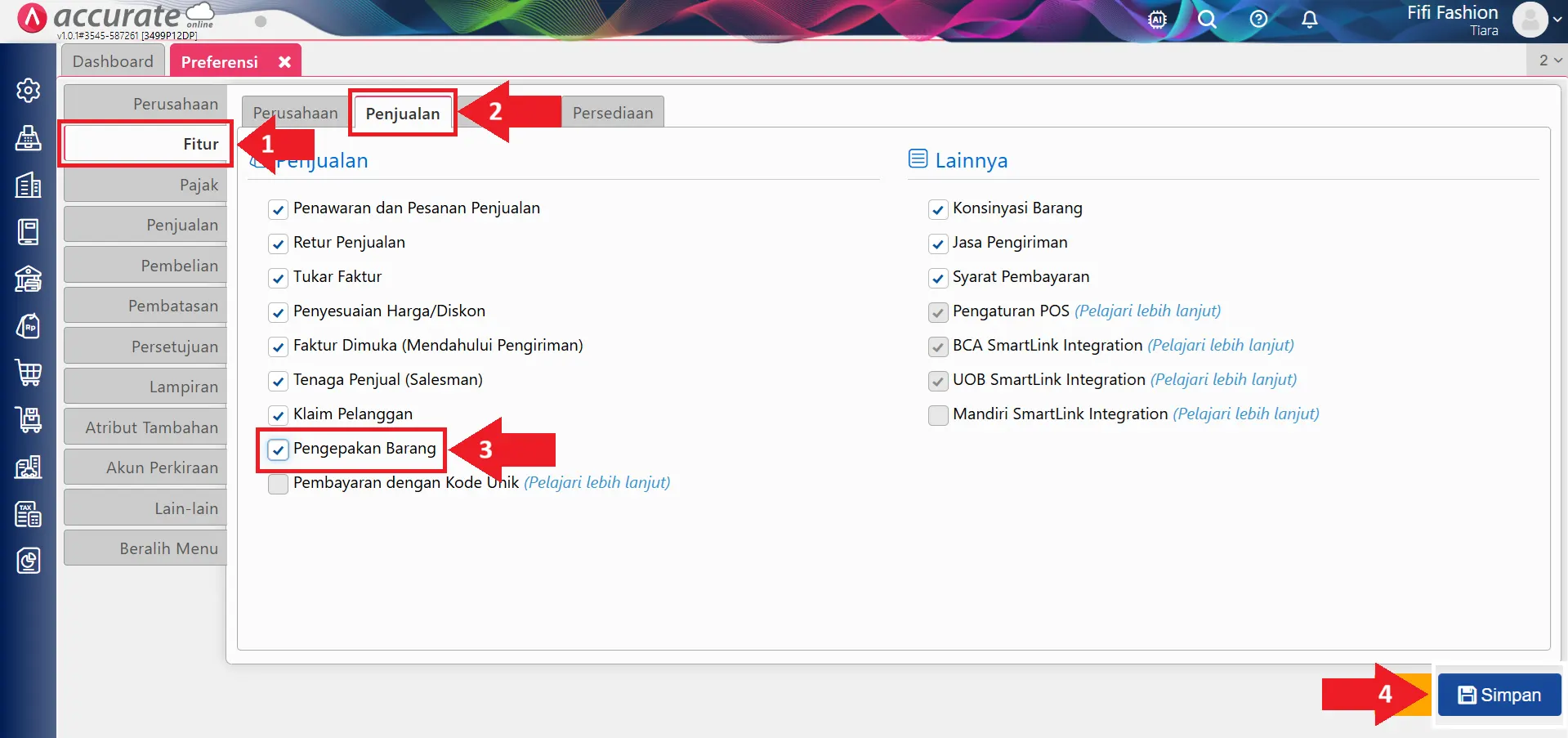Image resolution: width=1568 pixels, height=738 pixels.
Task: Open Pelajari lebih lanjut link for Pengaturan POS
Action: coord(1147,311)
